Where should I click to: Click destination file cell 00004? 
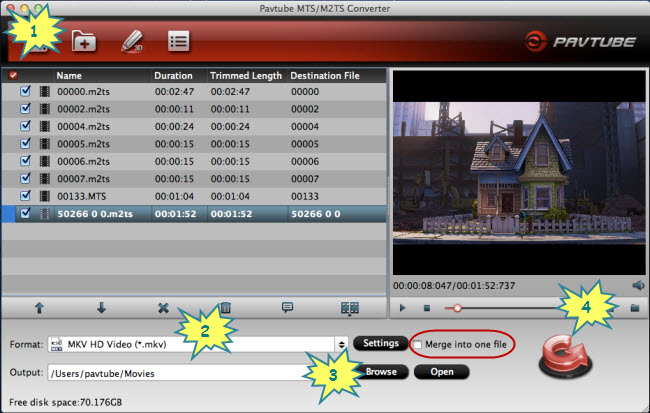click(305, 126)
